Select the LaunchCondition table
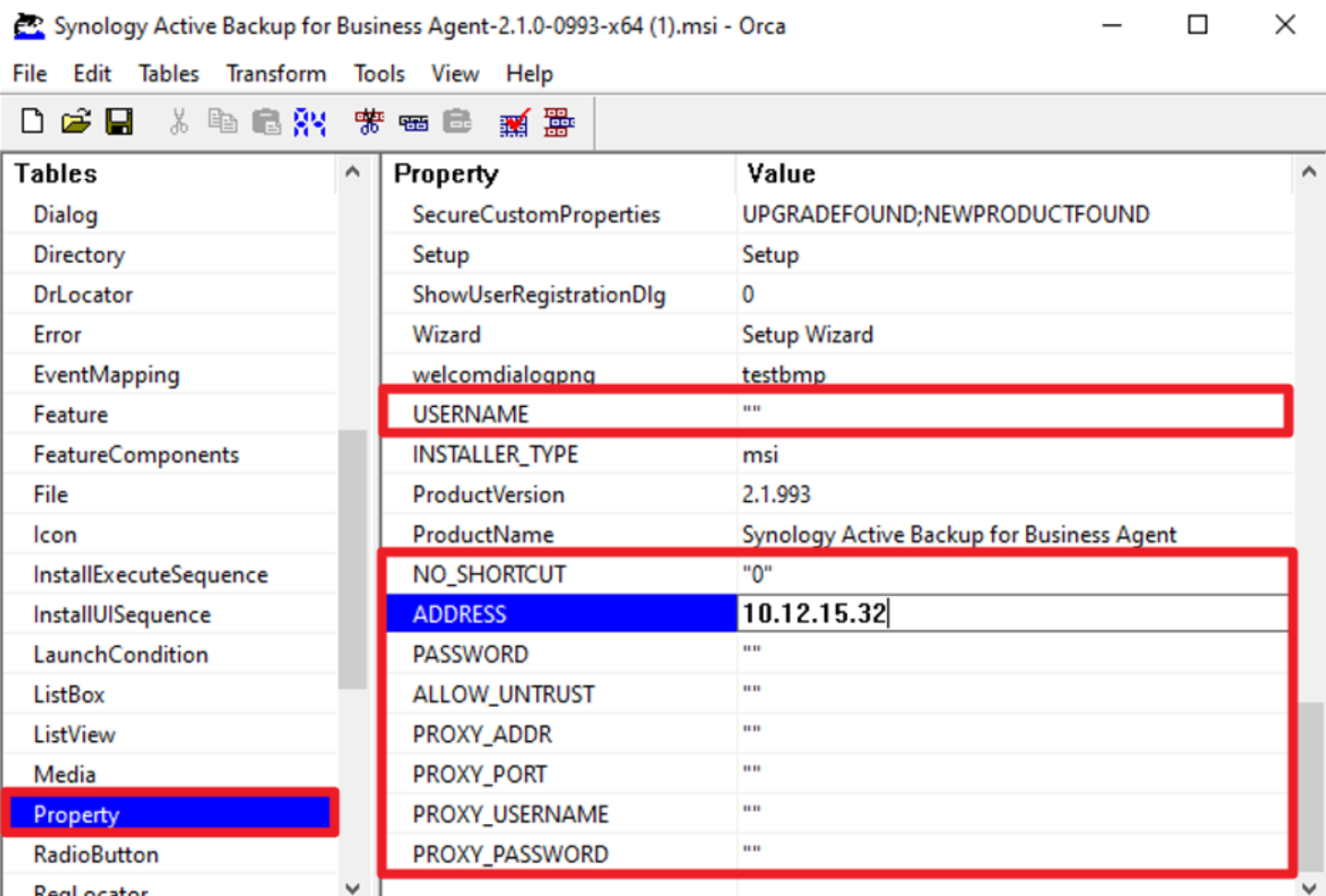Screen dimensions: 1326x896 point(121,654)
